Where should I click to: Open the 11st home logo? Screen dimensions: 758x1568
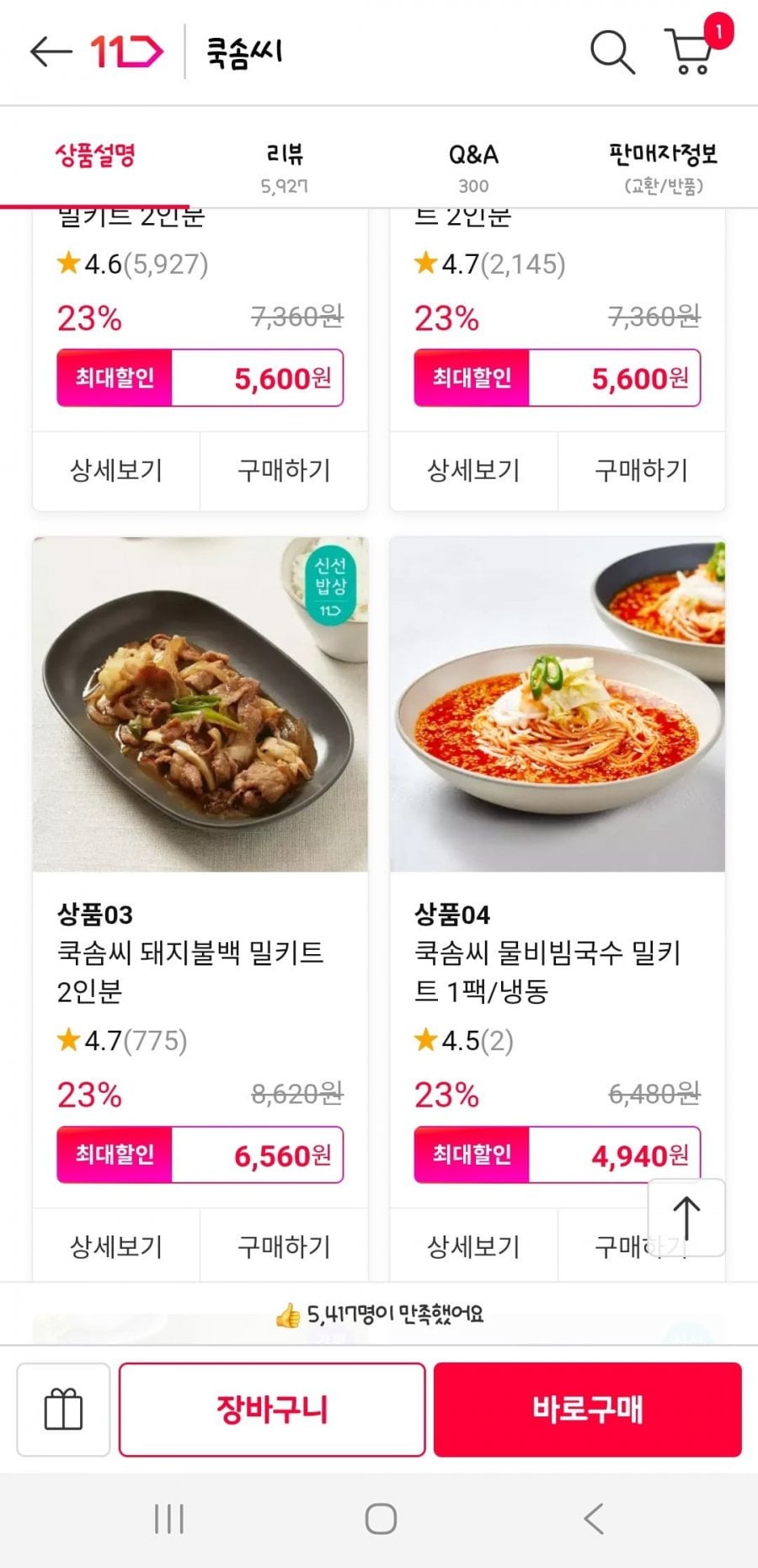[126, 52]
